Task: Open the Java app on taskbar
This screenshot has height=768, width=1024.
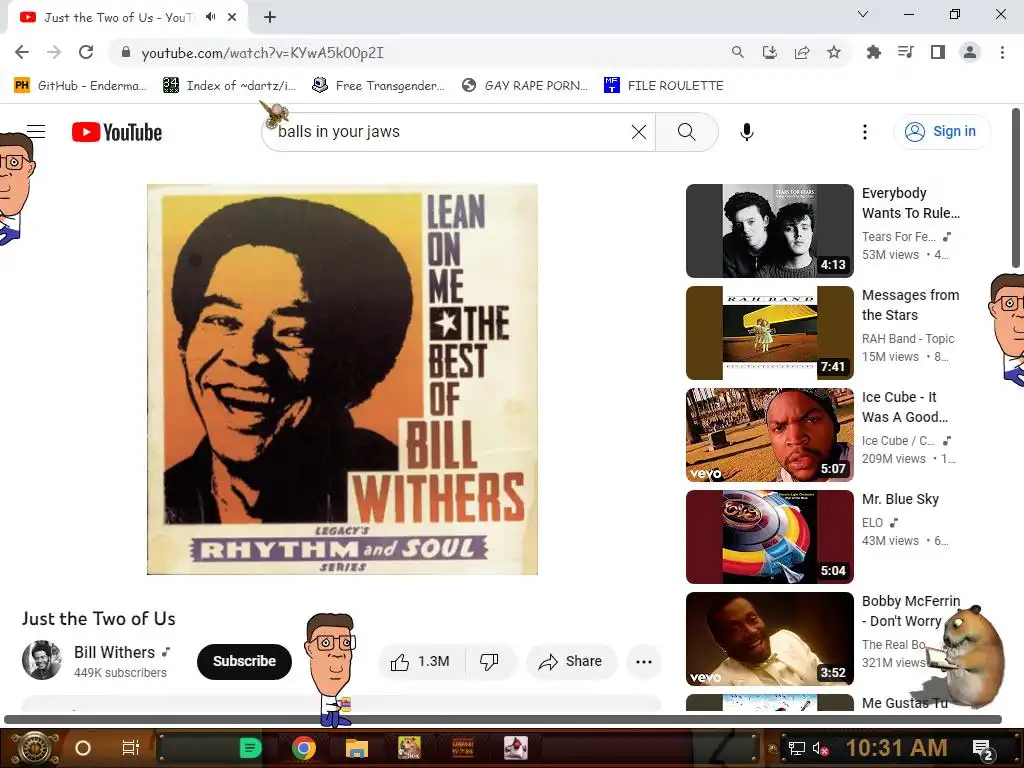Action: [x=515, y=748]
